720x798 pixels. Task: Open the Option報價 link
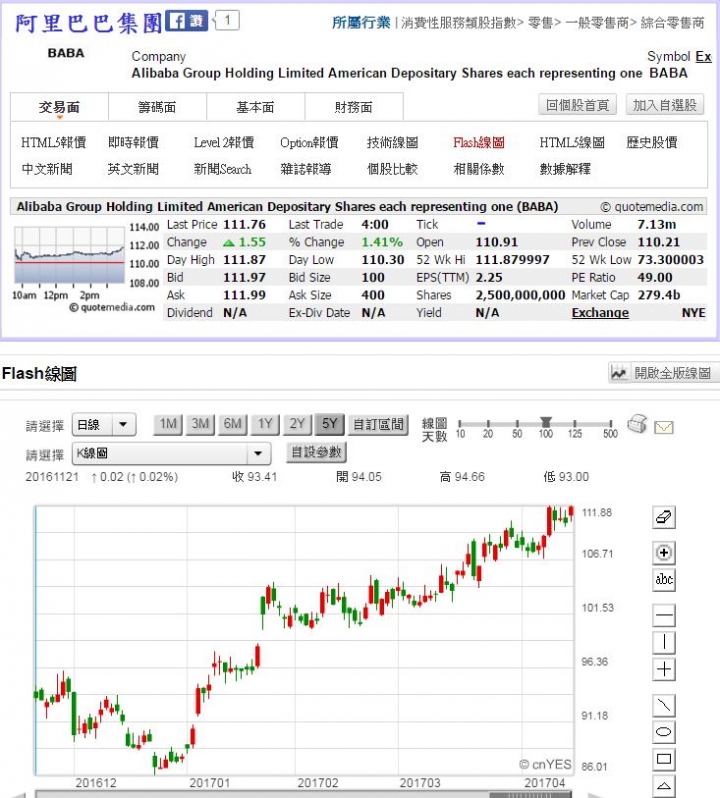pyautogui.click(x=309, y=142)
